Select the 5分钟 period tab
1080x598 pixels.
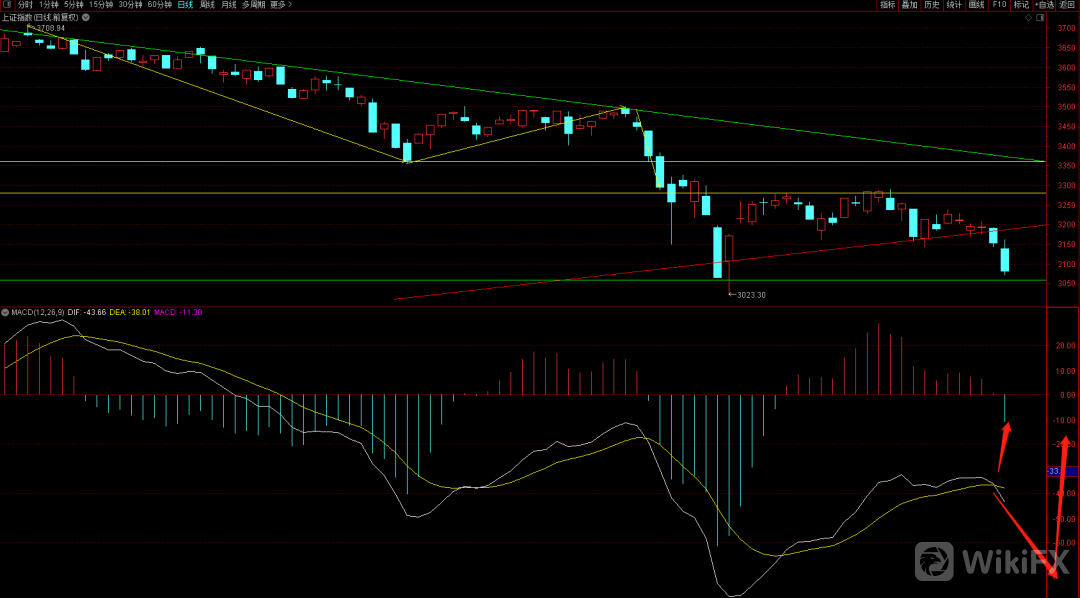(x=75, y=5)
